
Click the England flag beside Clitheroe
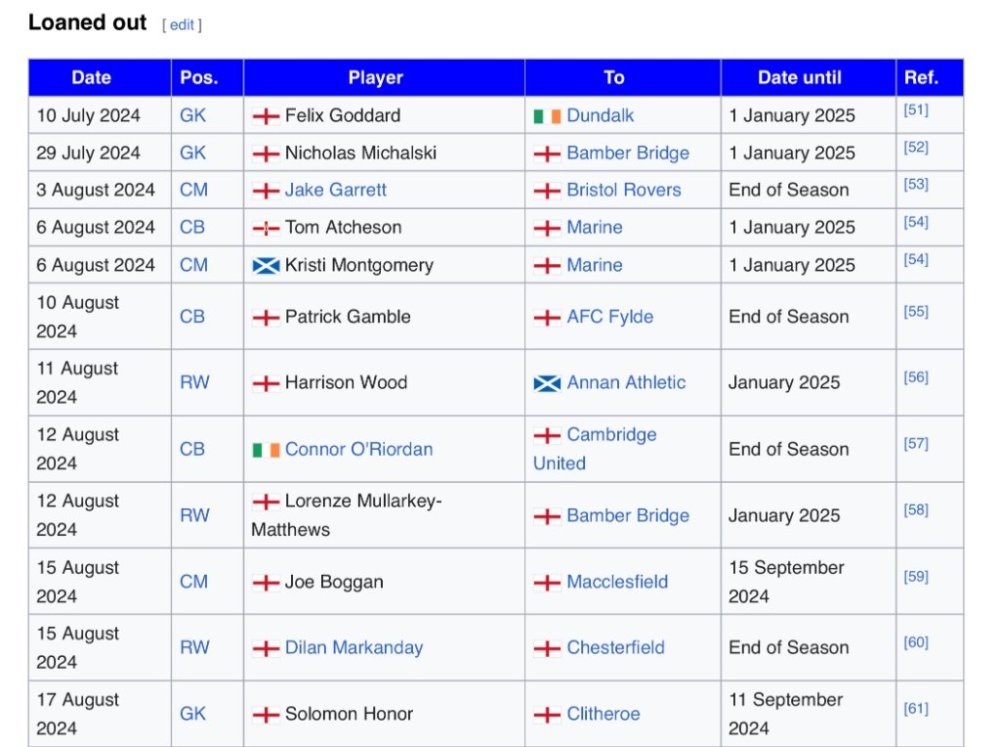pyautogui.click(x=547, y=715)
